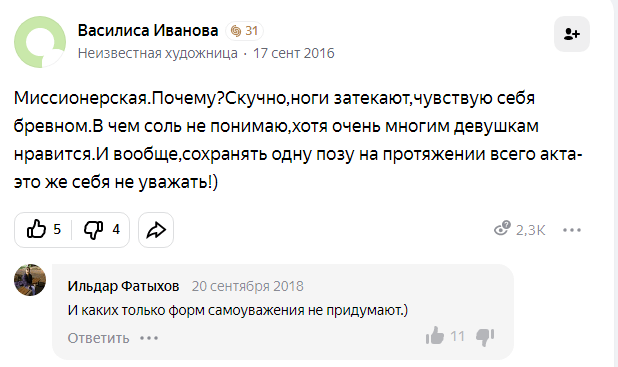The width and height of the screenshot is (618, 367).
Task: Click the follow user icon button
Action: pyautogui.click(x=571, y=34)
